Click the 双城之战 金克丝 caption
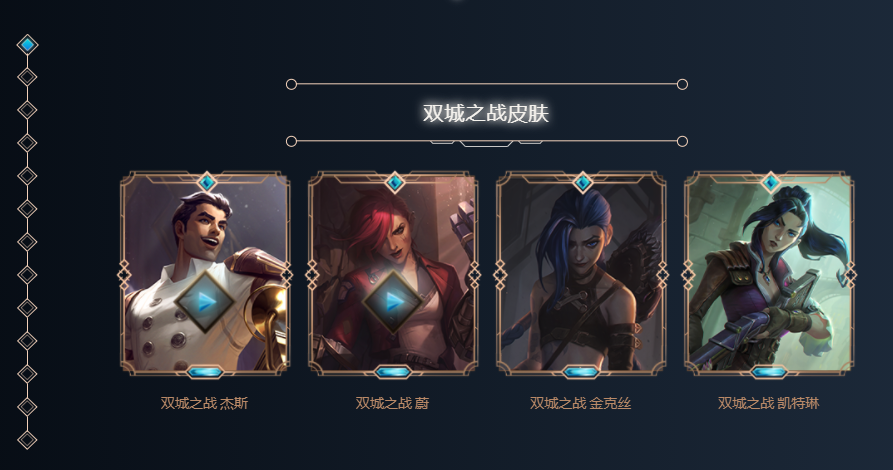893x470 pixels. [580, 403]
